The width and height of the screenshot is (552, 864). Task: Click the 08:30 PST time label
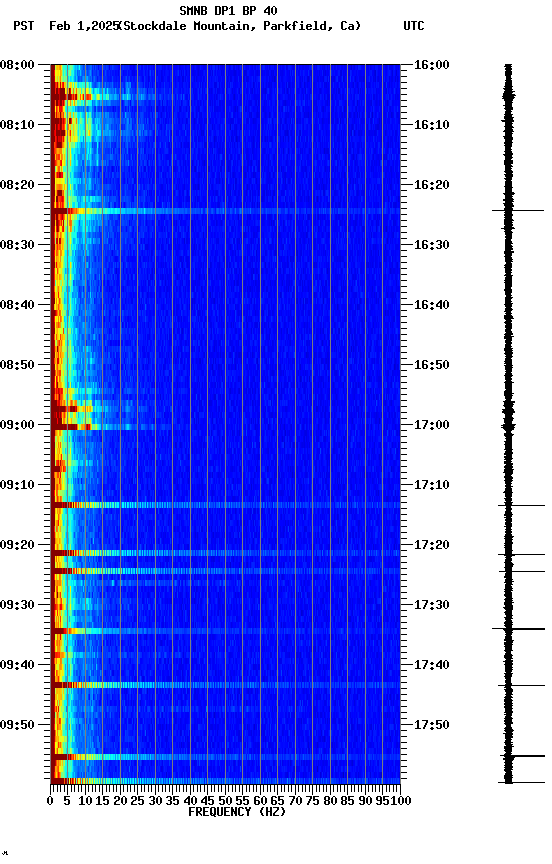click(x=17, y=245)
